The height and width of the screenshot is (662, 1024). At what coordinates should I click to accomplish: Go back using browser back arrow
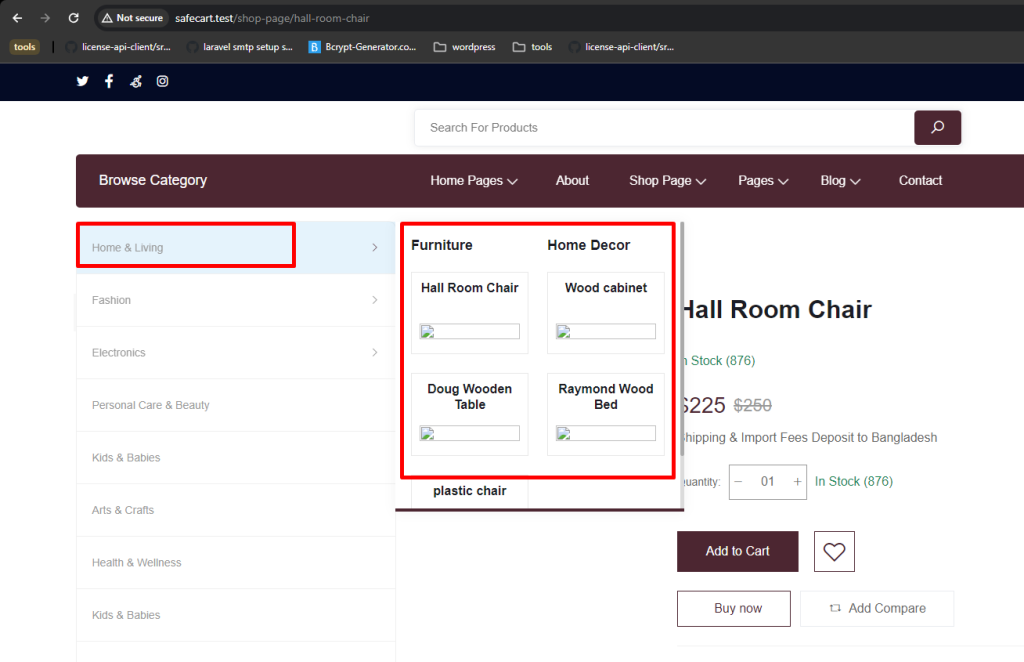click(18, 18)
